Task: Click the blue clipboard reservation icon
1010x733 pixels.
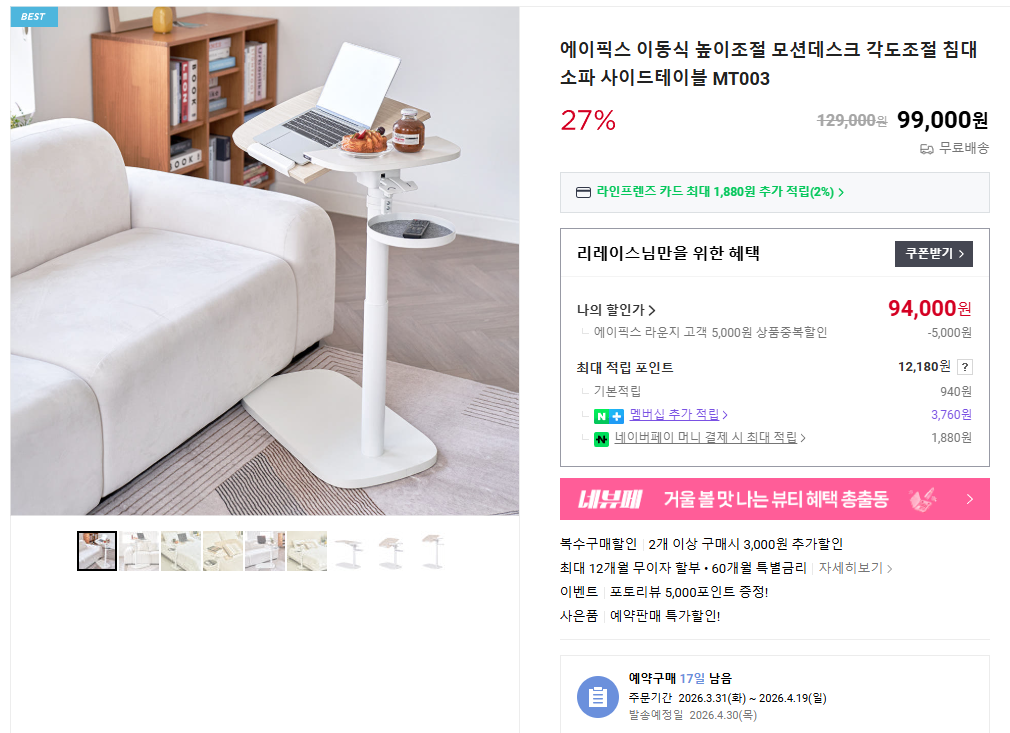Action: point(598,696)
